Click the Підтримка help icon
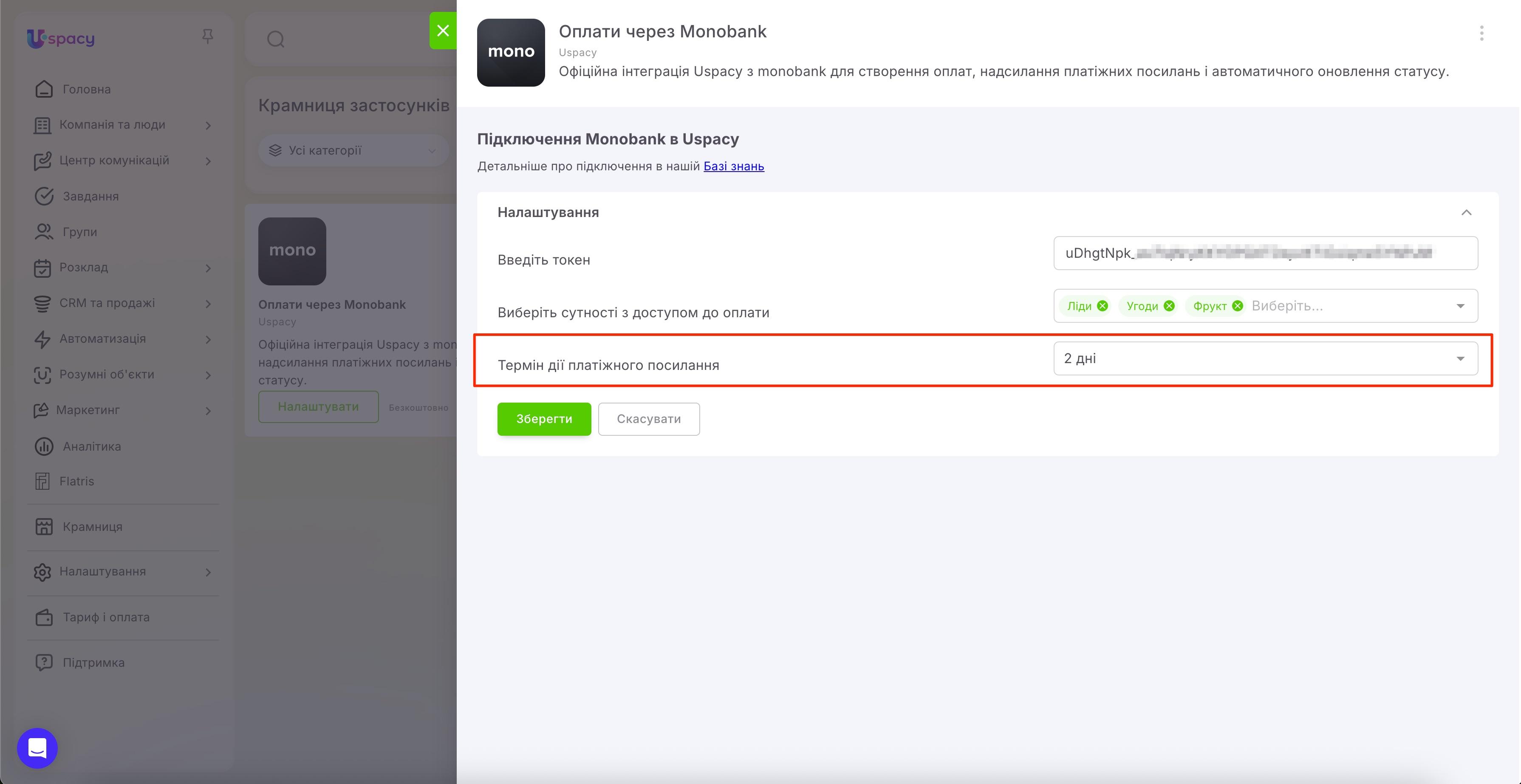1521x784 pixels. pos(44,663)
